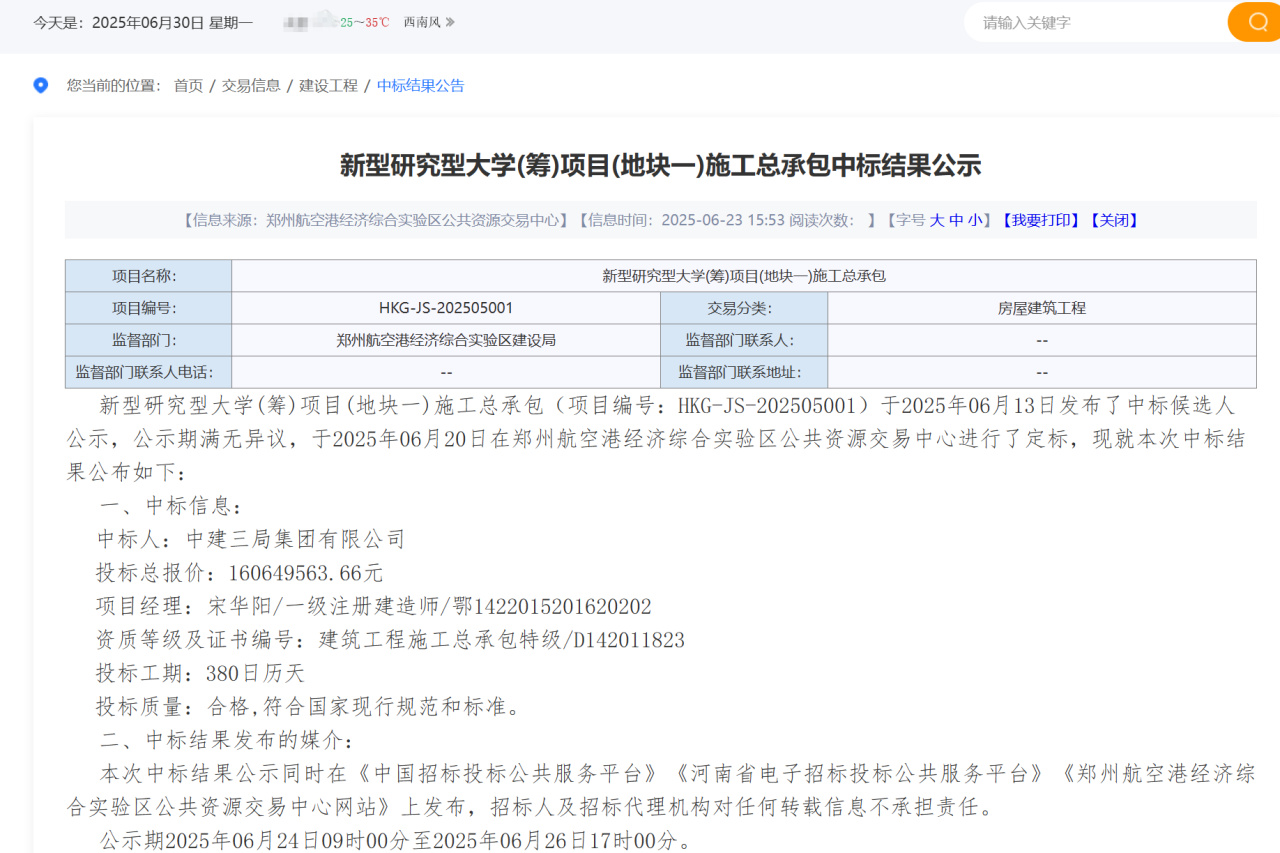
Task: Click the 二、中标结果发布的媒介 heading
Action: 226,741
